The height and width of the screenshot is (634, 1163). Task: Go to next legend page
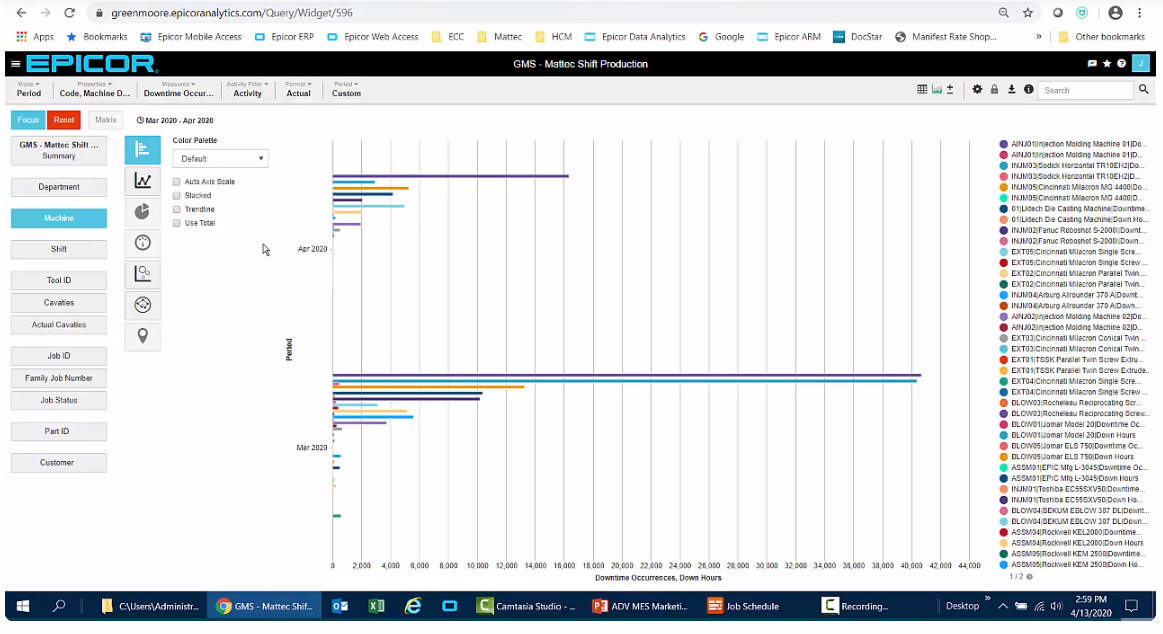click(1029, 576)
